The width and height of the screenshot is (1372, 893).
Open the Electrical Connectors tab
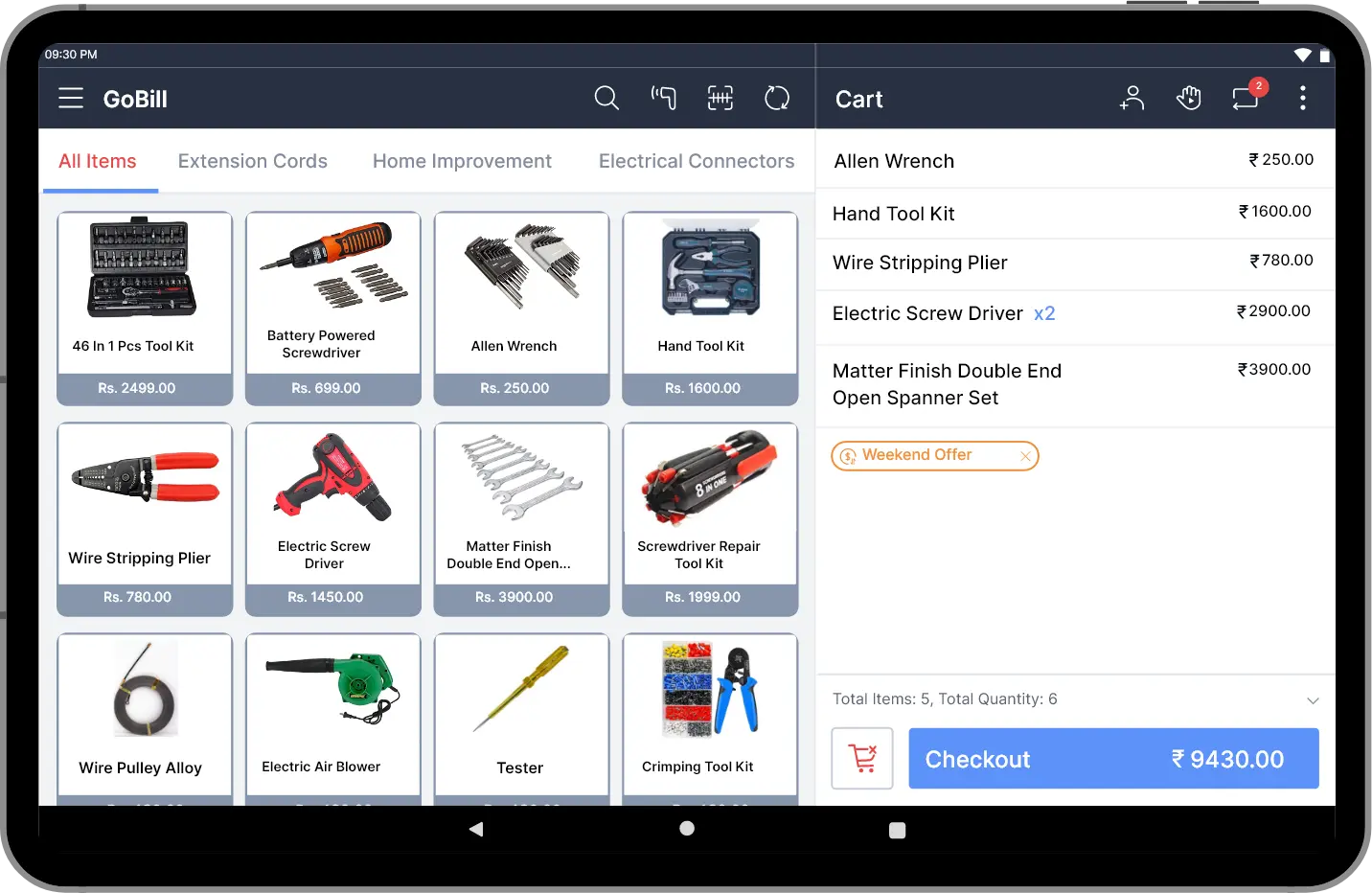(697, 161)
